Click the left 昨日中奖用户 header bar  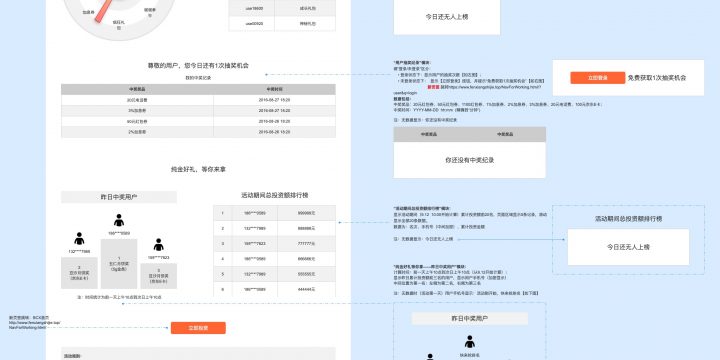click(119, 197)
